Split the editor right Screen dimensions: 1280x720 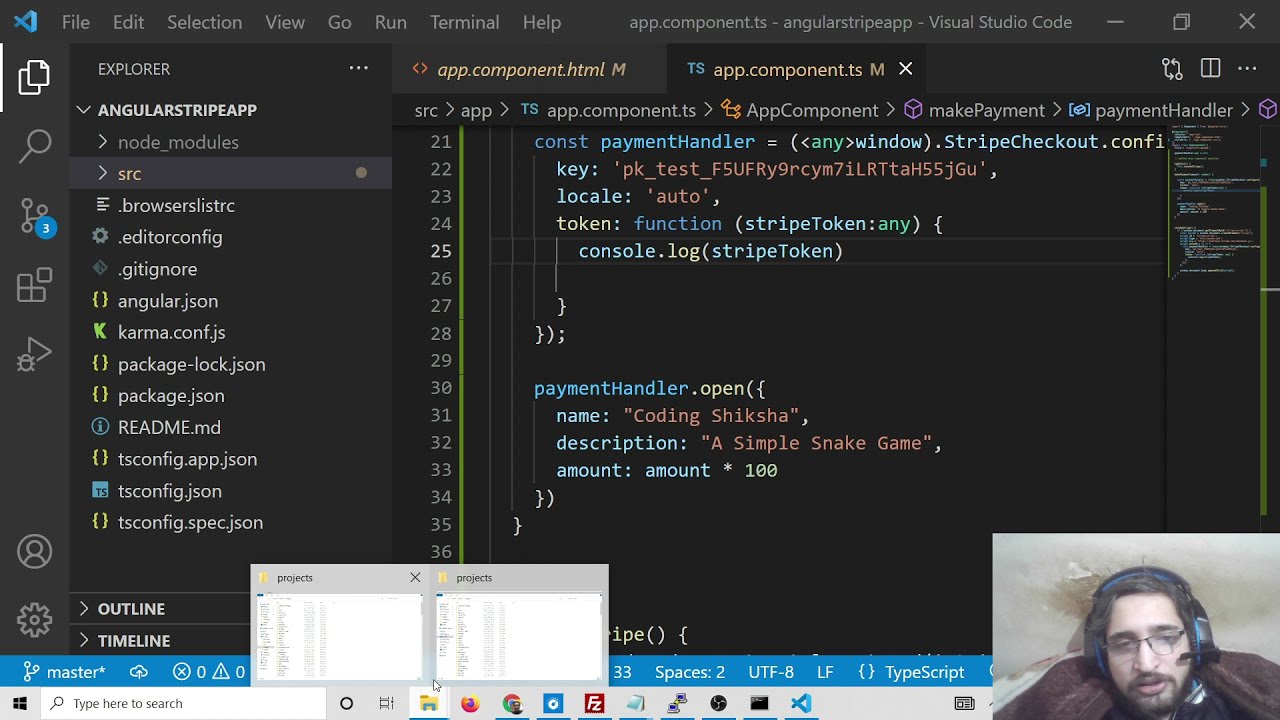click(x=1210, y=69)
